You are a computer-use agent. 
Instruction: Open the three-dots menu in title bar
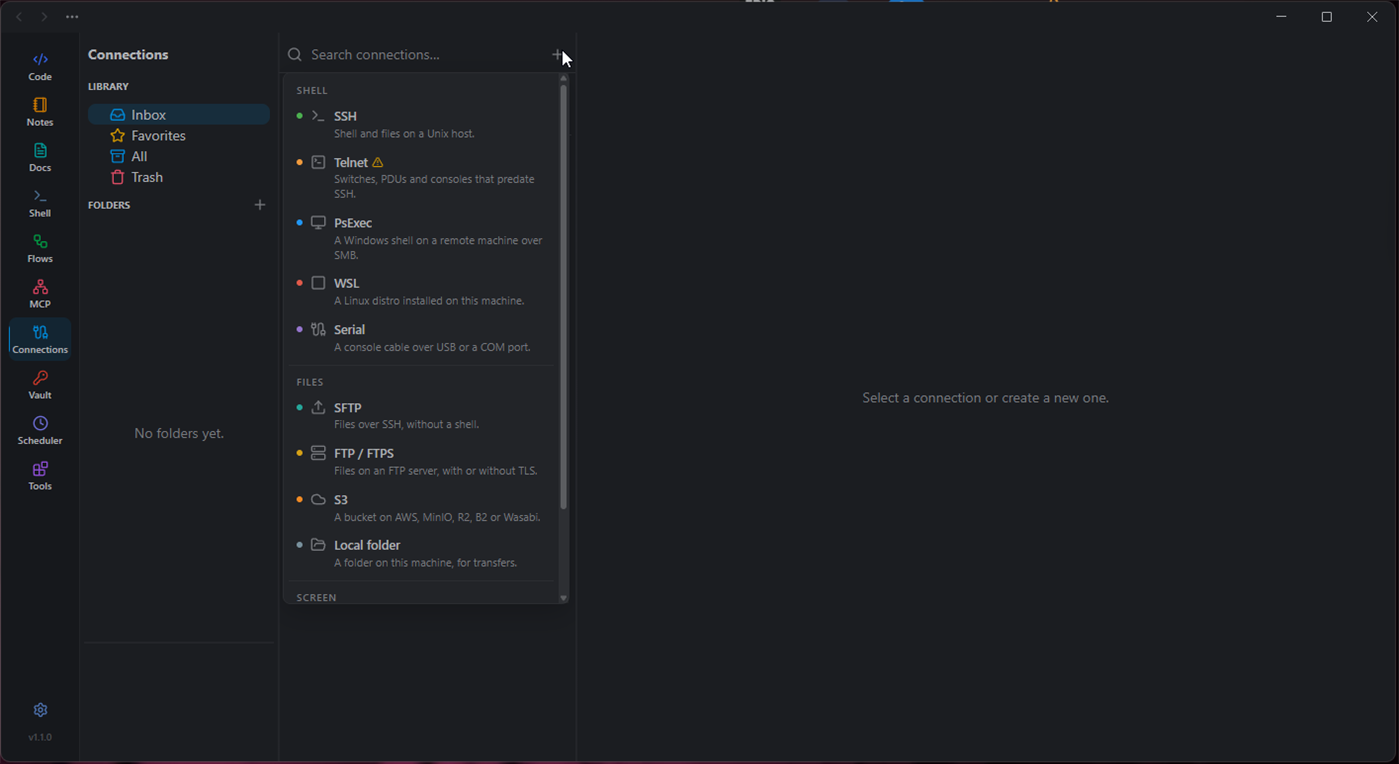click(72, 17)
